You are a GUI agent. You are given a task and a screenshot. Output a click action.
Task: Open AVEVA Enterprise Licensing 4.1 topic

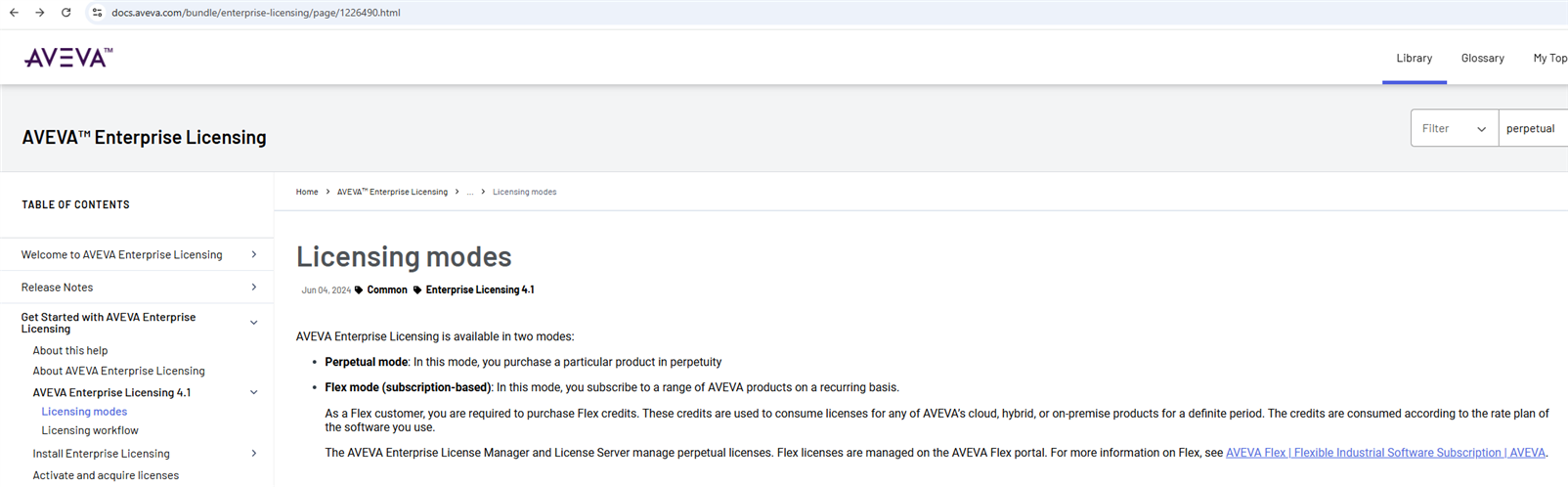[112, 393]
